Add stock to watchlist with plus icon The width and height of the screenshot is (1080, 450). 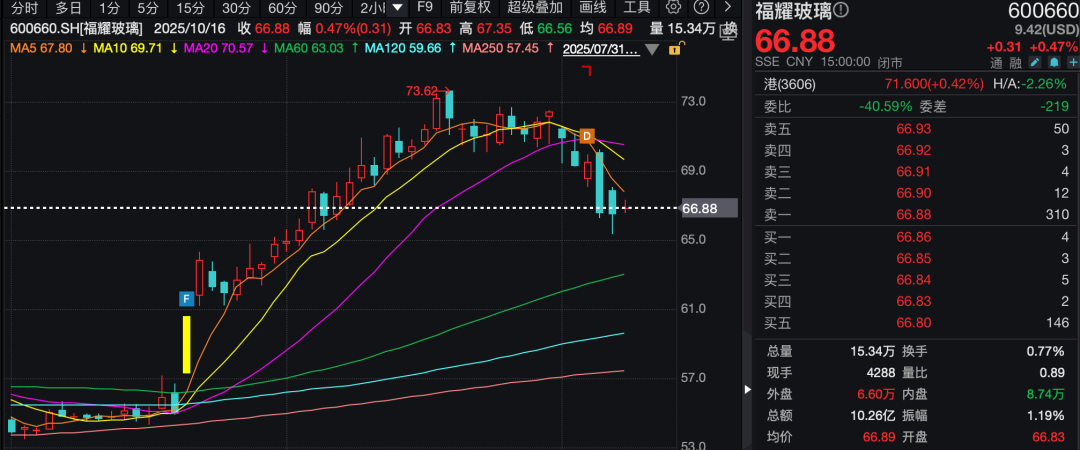click(1073, 62)
